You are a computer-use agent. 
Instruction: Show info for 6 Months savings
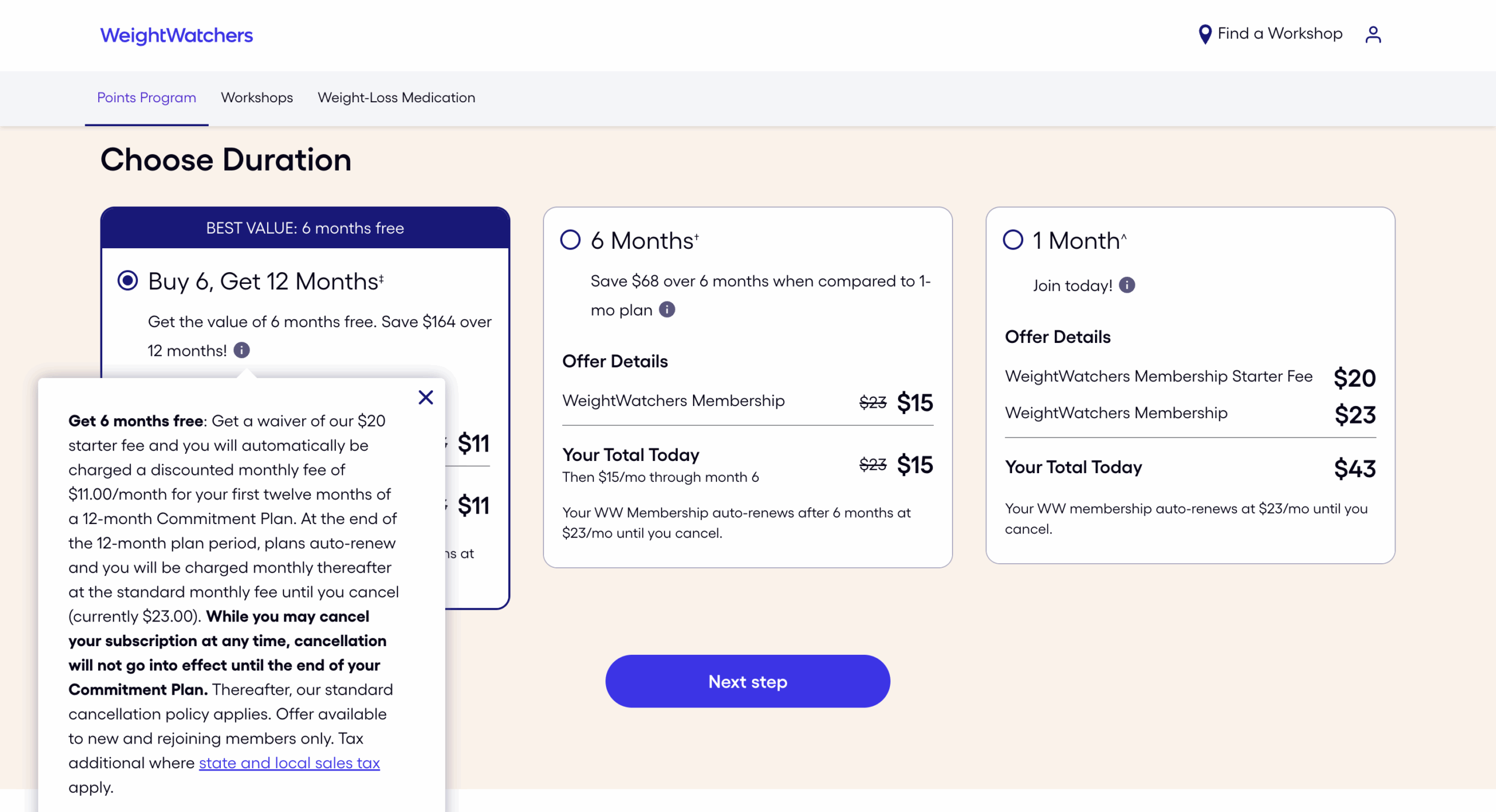(x=667, y=309)
